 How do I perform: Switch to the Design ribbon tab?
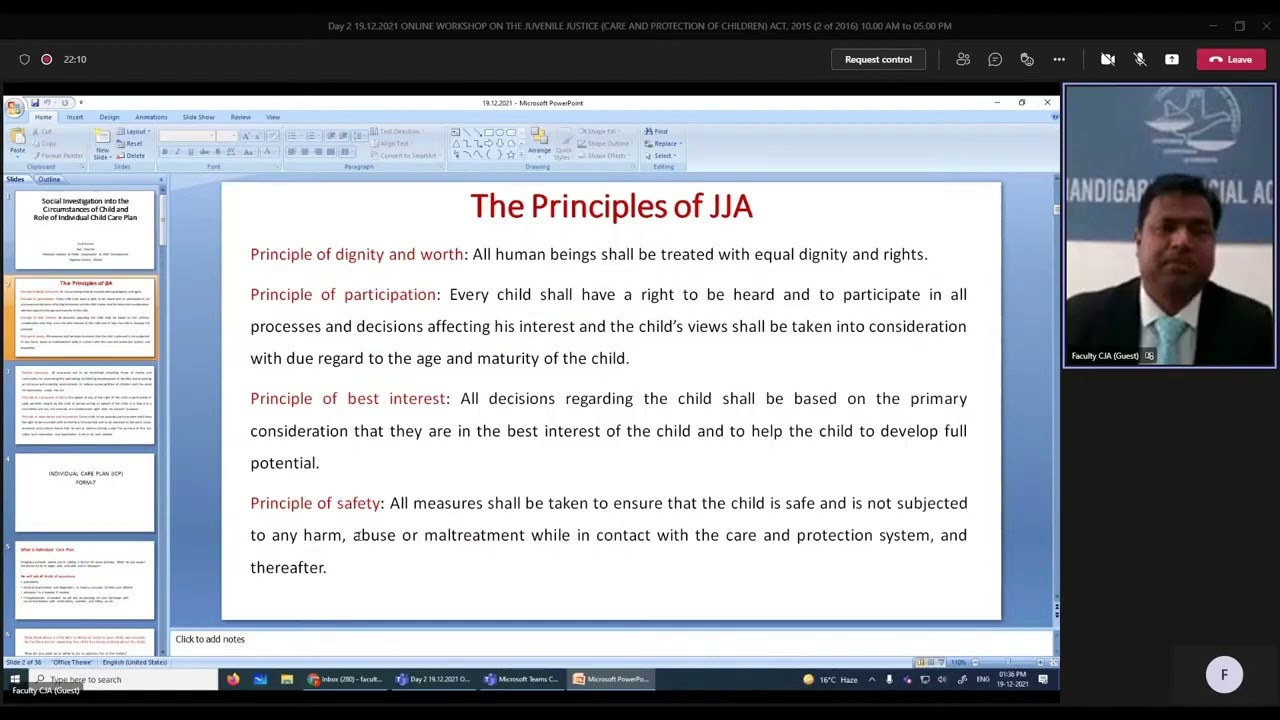[x=109, y=117]
